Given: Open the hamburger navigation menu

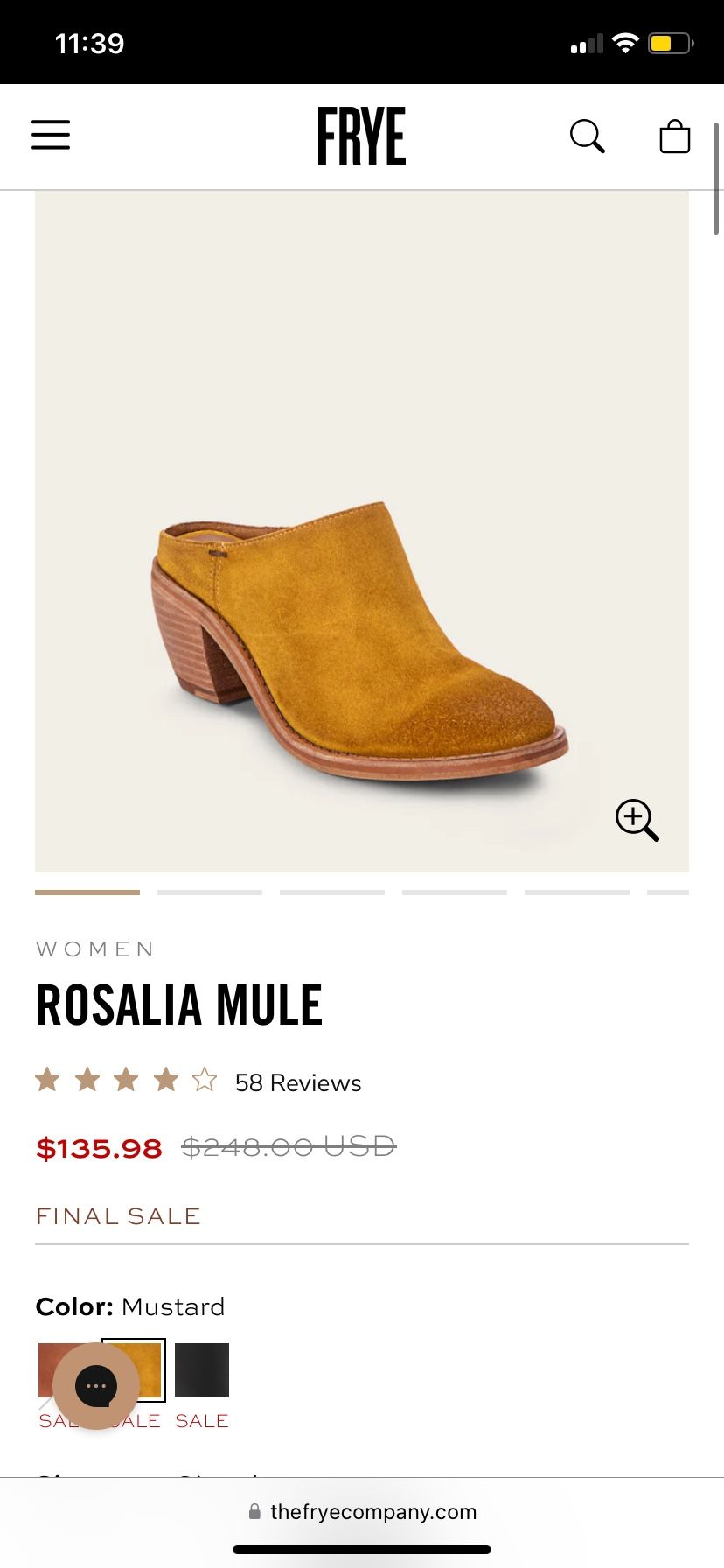Looking at the screenshot, I should 50,136.
